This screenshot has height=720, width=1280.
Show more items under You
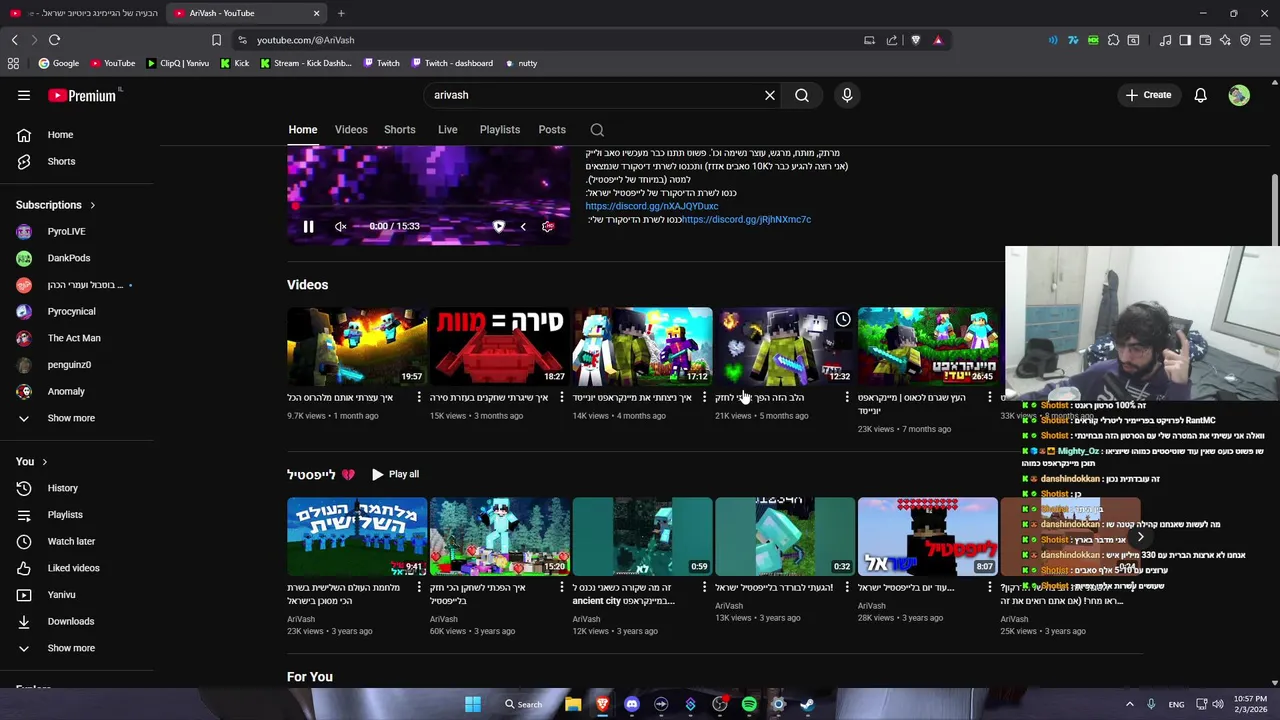(77, 648)
